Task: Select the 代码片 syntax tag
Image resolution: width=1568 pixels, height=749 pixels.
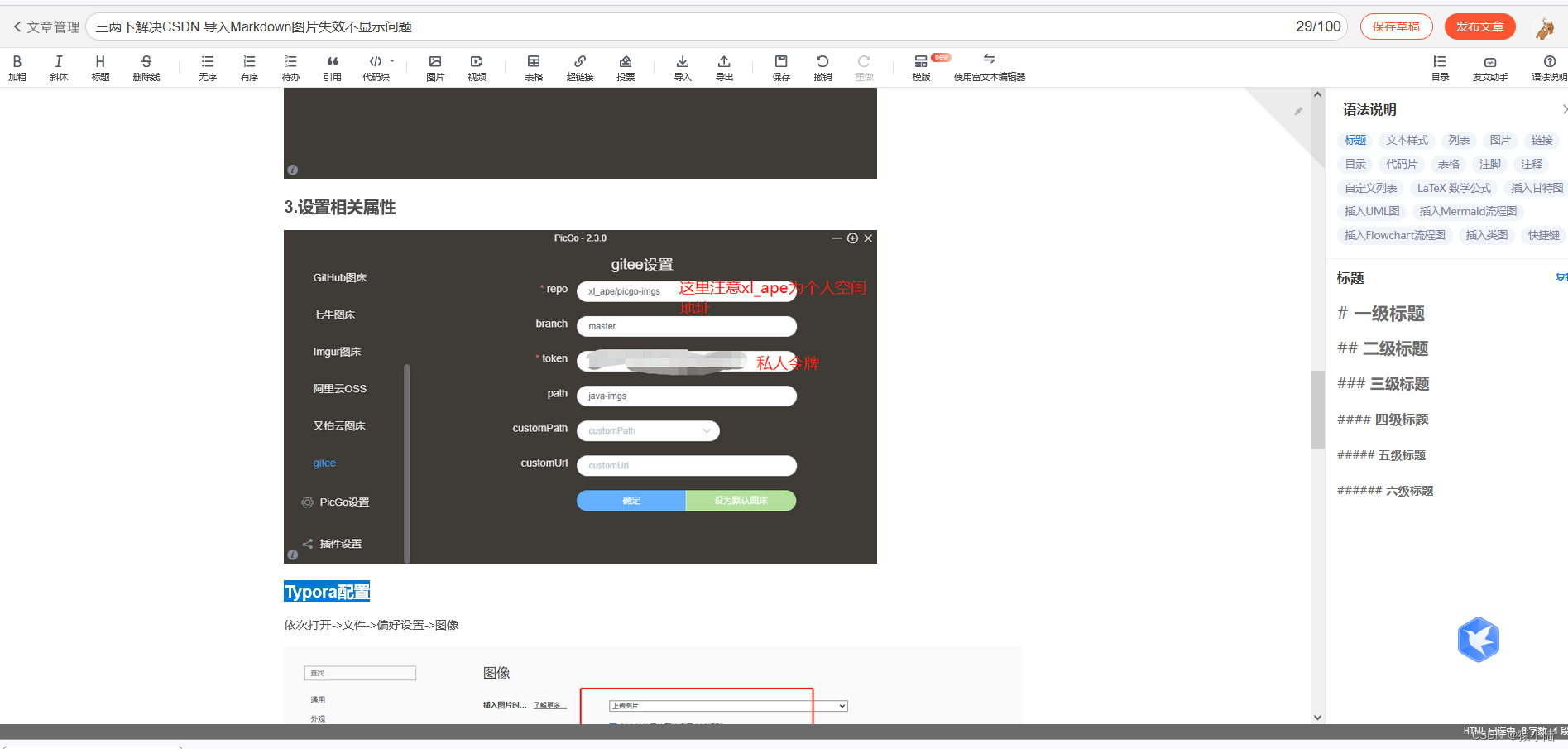Action: (1402, 164)
